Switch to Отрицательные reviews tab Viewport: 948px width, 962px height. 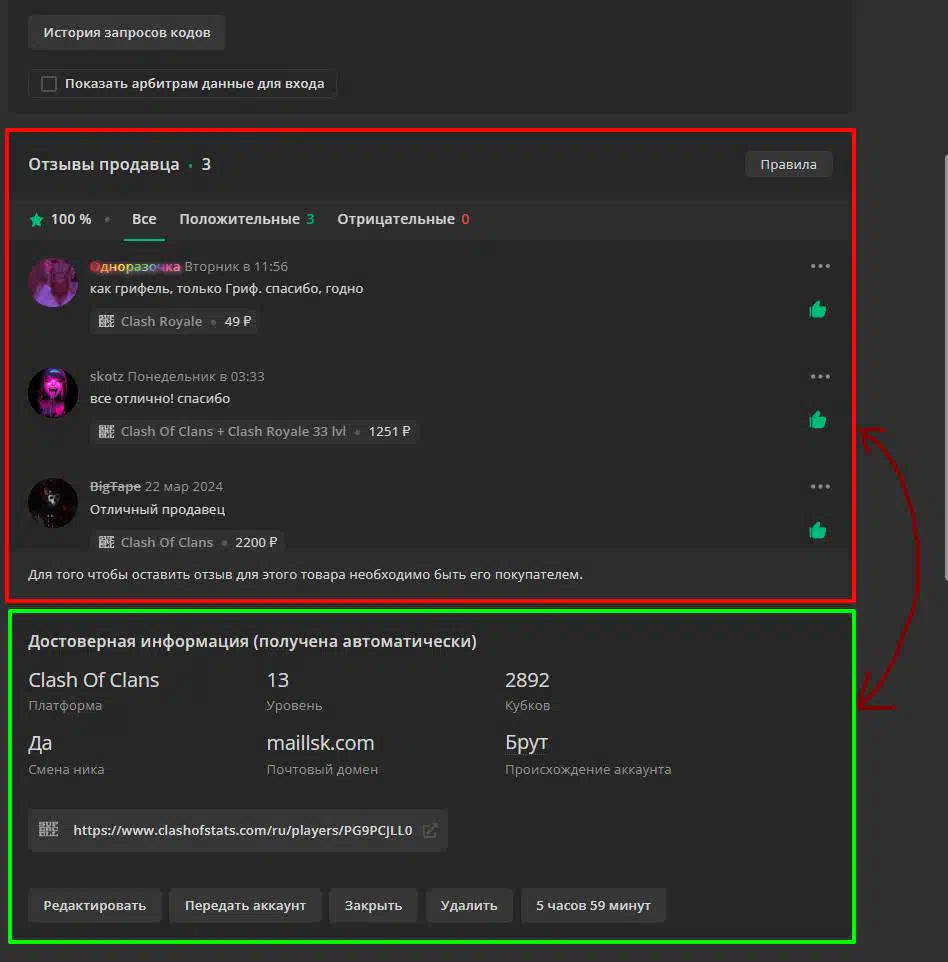[403, 219]
